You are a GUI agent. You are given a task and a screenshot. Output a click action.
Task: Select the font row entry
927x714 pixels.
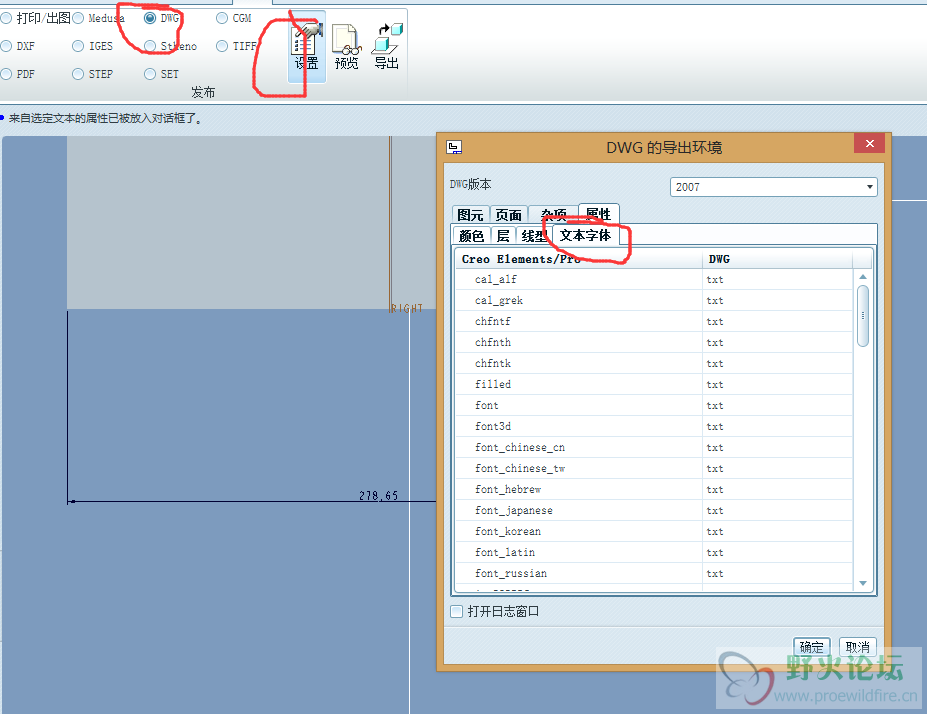point(654,405)
